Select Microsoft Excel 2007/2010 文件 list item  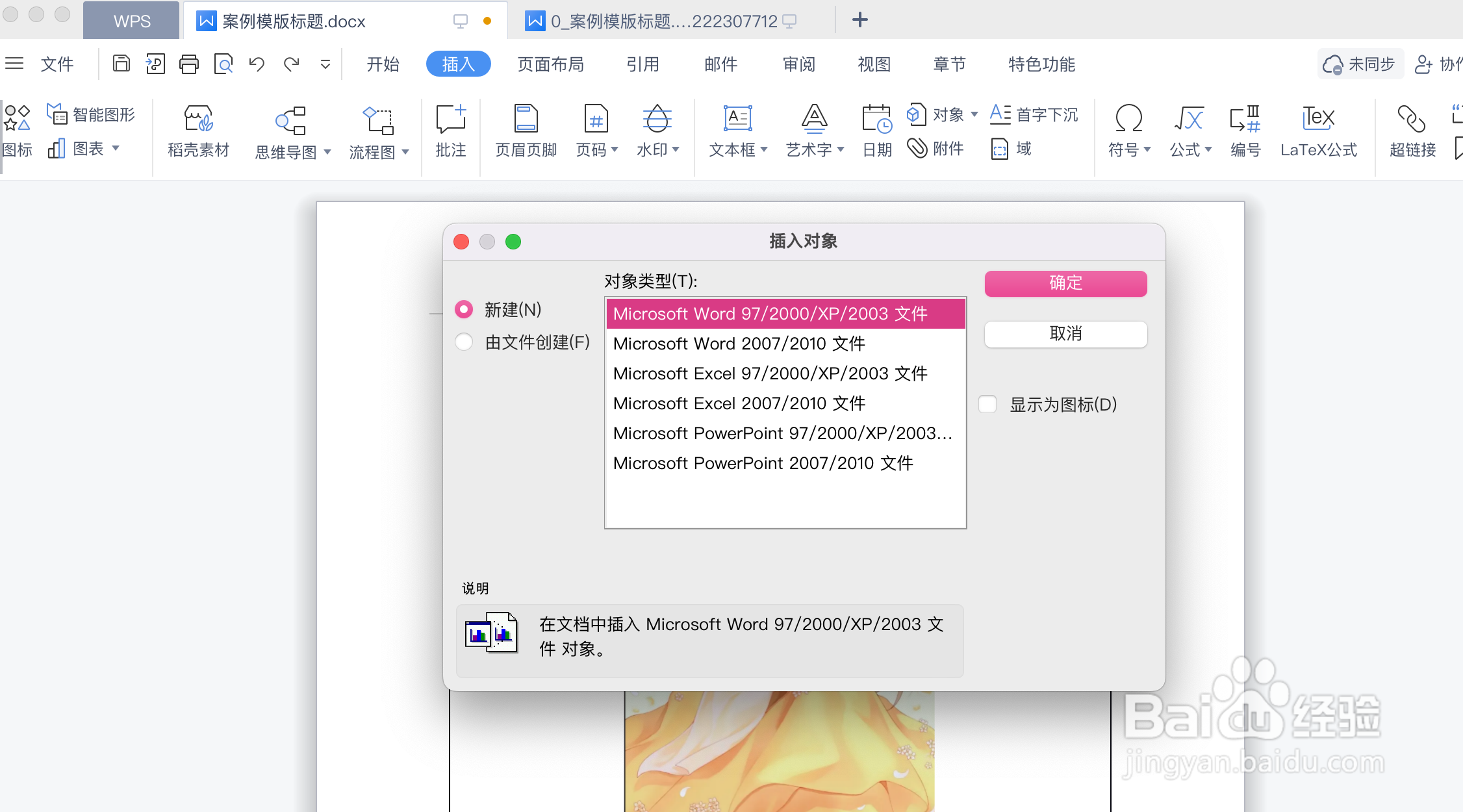(739, 403)
